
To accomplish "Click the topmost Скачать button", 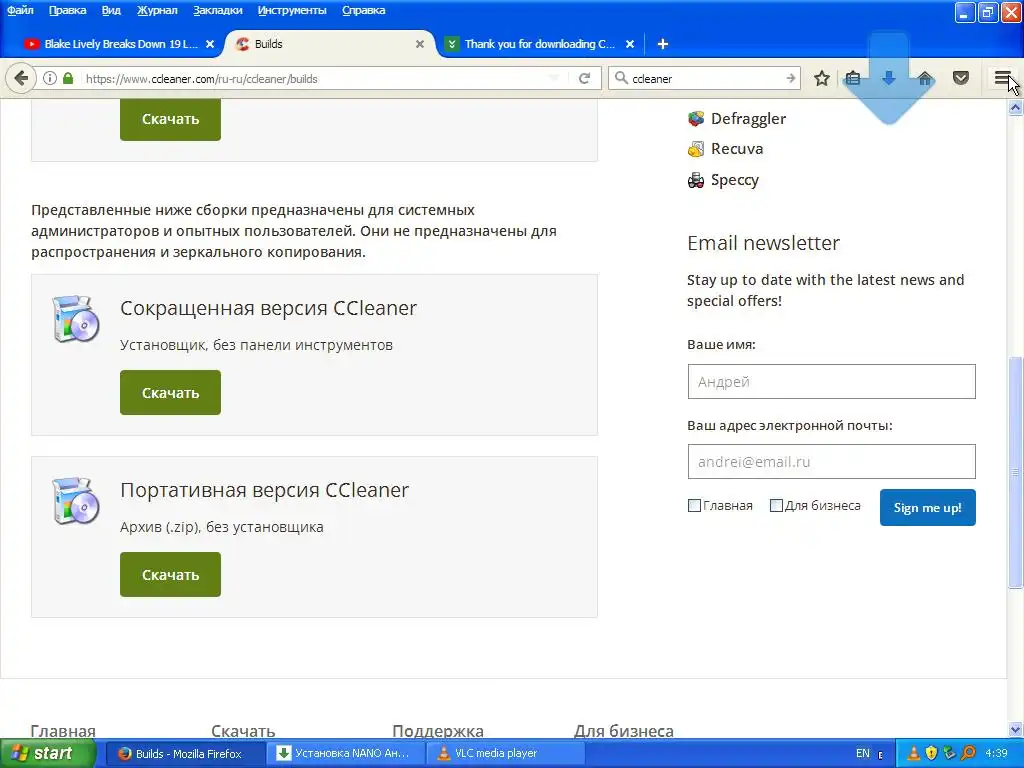I will (x=170, y=120).
